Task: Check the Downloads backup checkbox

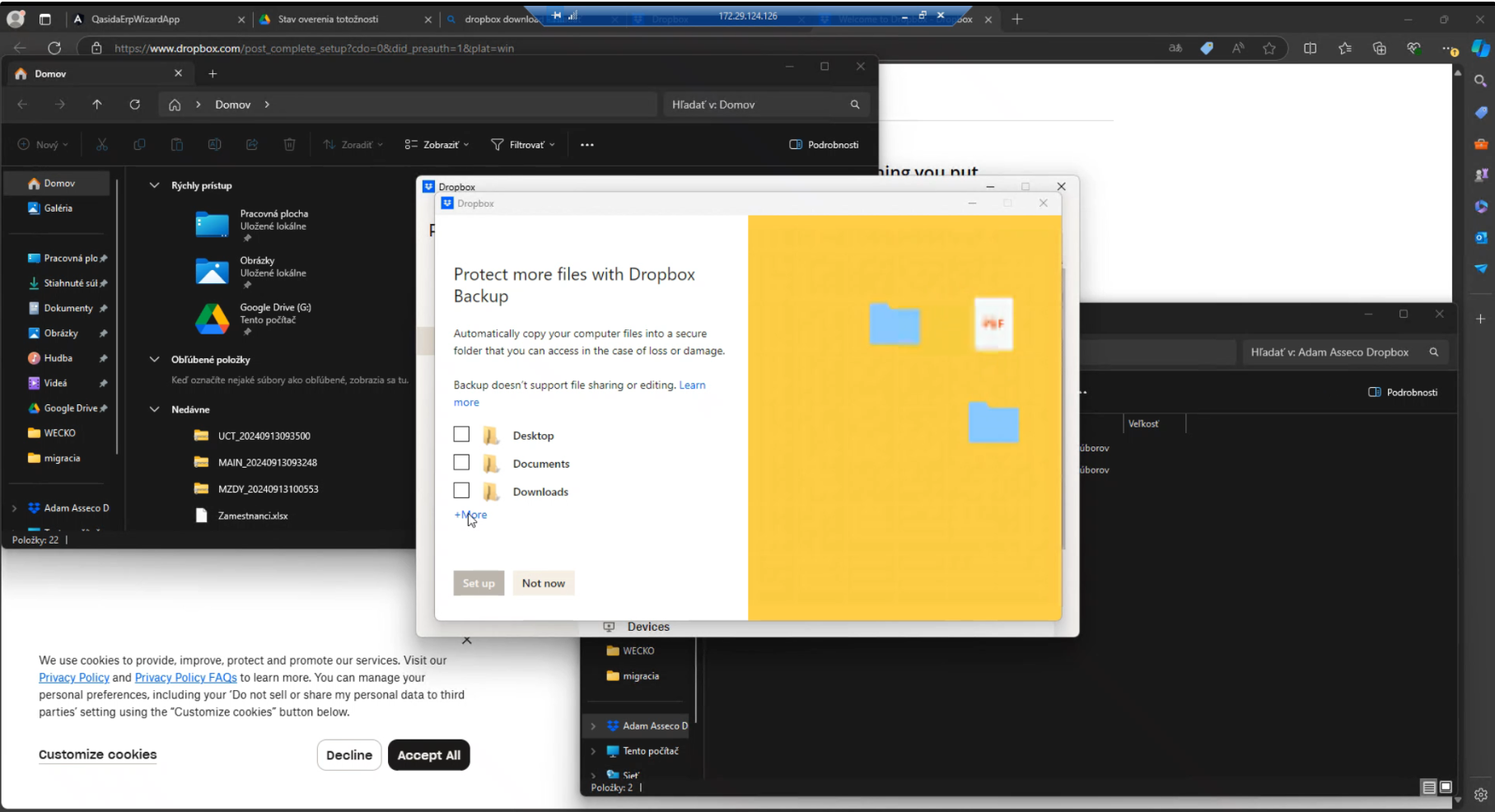Action: pyautogui.click(x=461, y=490)
